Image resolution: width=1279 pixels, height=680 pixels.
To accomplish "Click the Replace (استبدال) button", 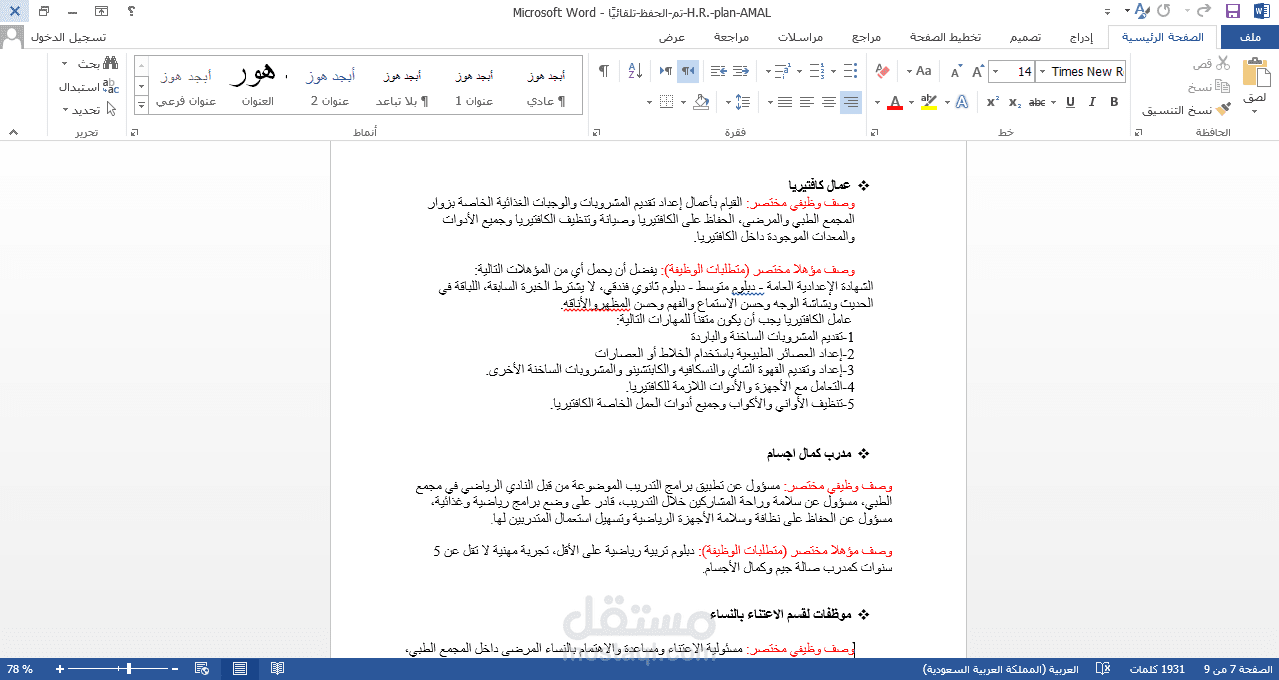I will pyautogui.click(x=88, y=87).
